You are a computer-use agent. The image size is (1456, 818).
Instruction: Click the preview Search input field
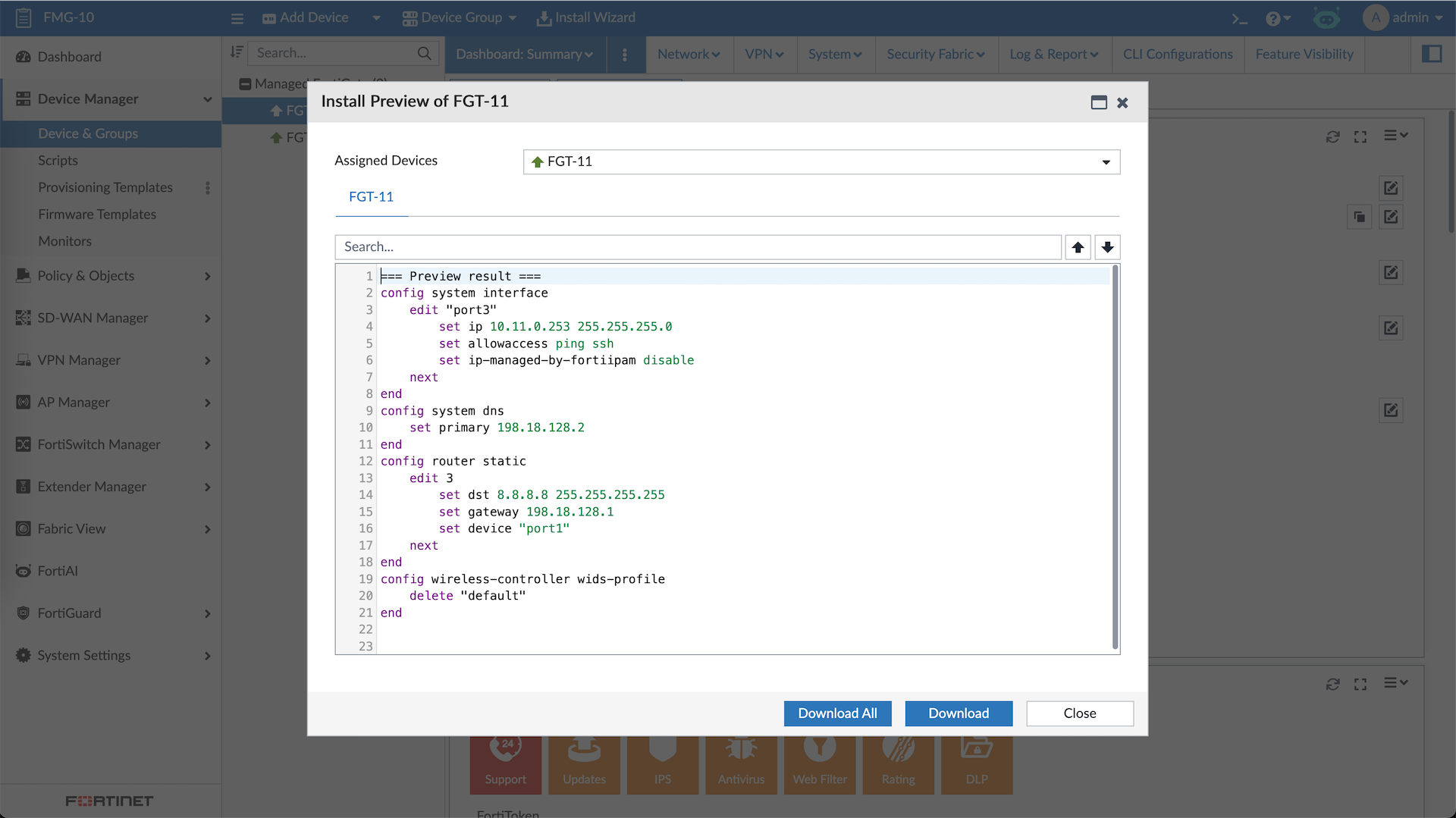coord(698,247)
